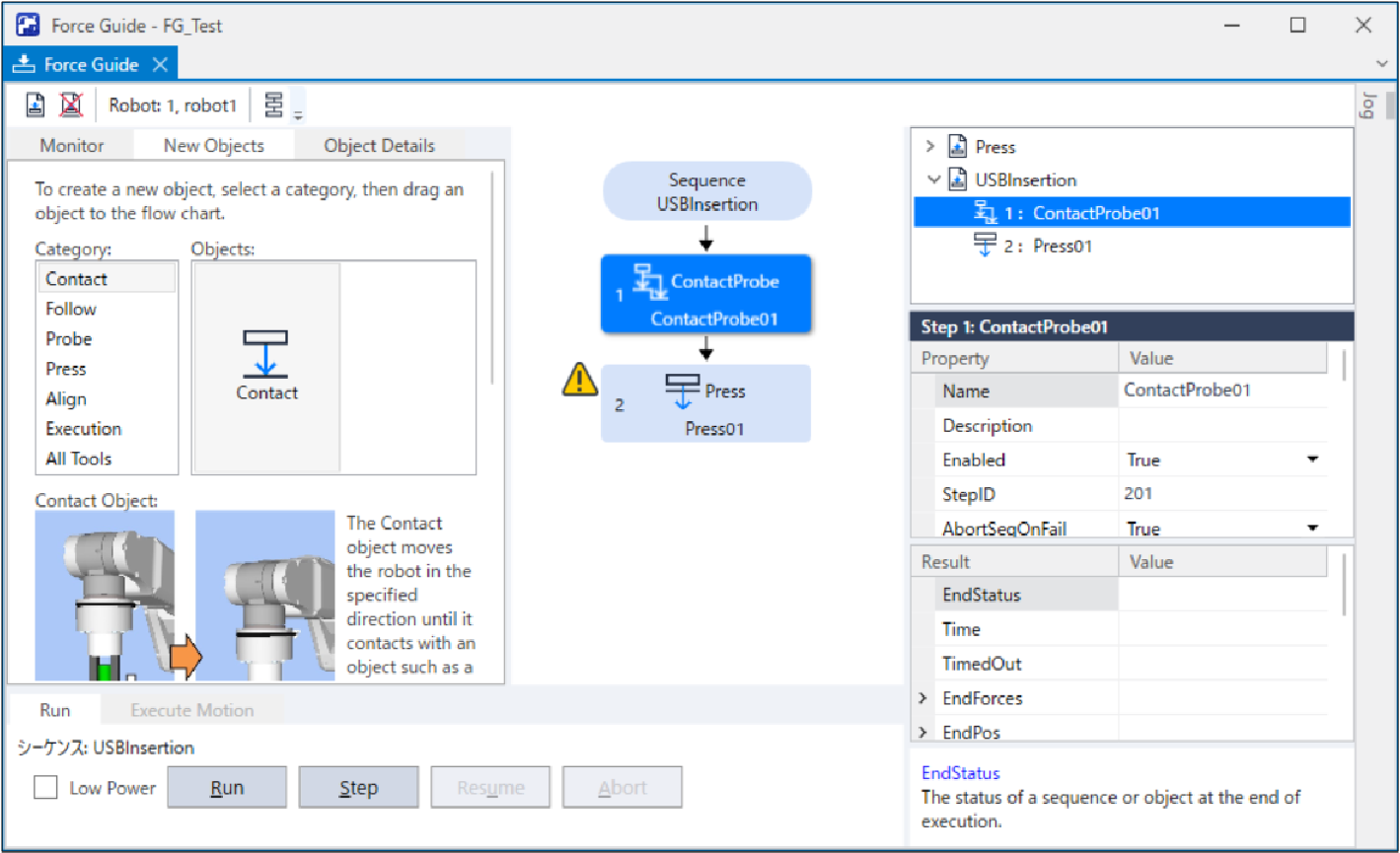Click the new force guide sequence icon
Screen dimensions: 1400x853
[36, 105]
